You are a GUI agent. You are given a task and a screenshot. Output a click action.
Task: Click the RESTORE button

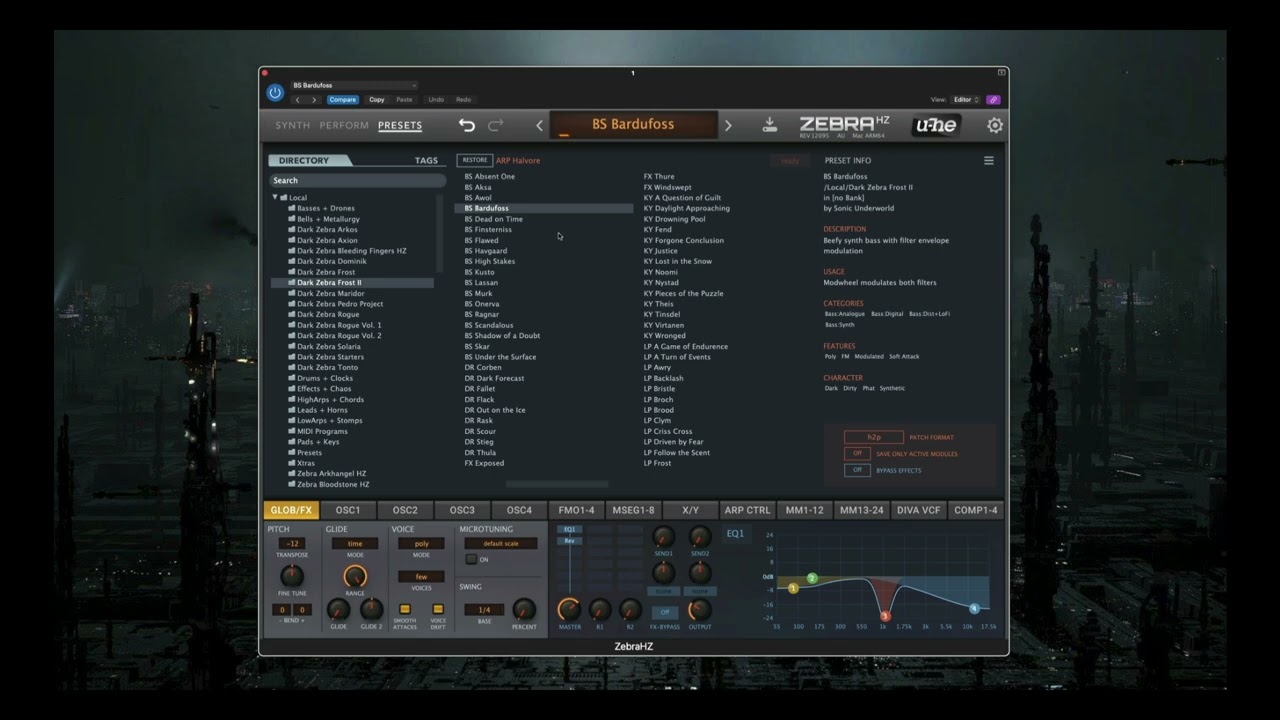[x=475, y=160]
